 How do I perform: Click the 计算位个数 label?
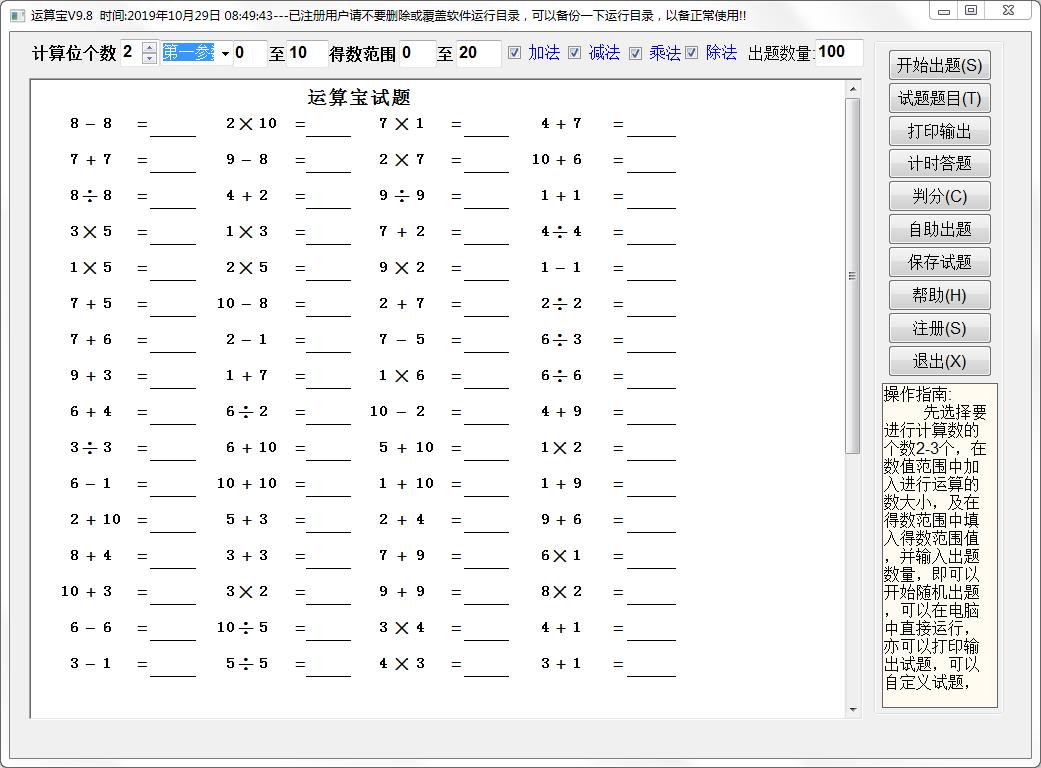[x=74, y=53]
